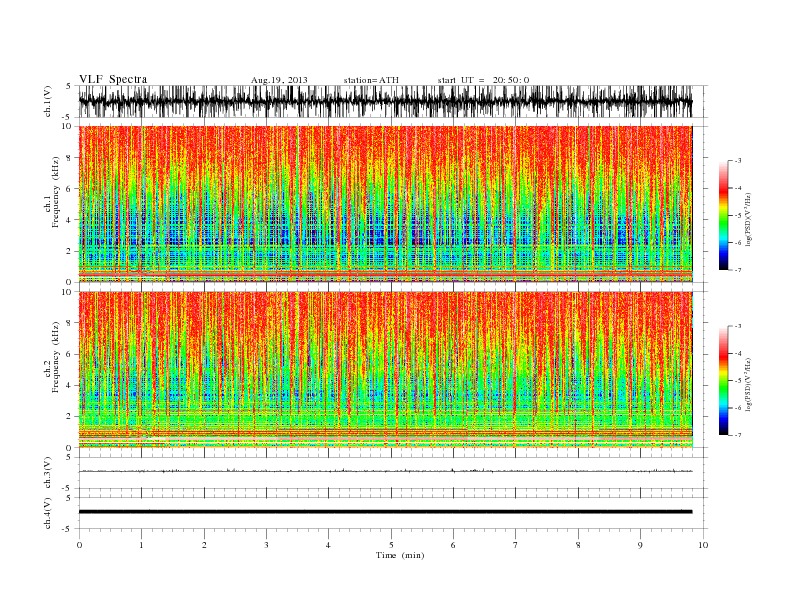Click the ch.1 spectrogram PSD color bar
The height and width of the screenshot is (612, 792).
point(723,216)
